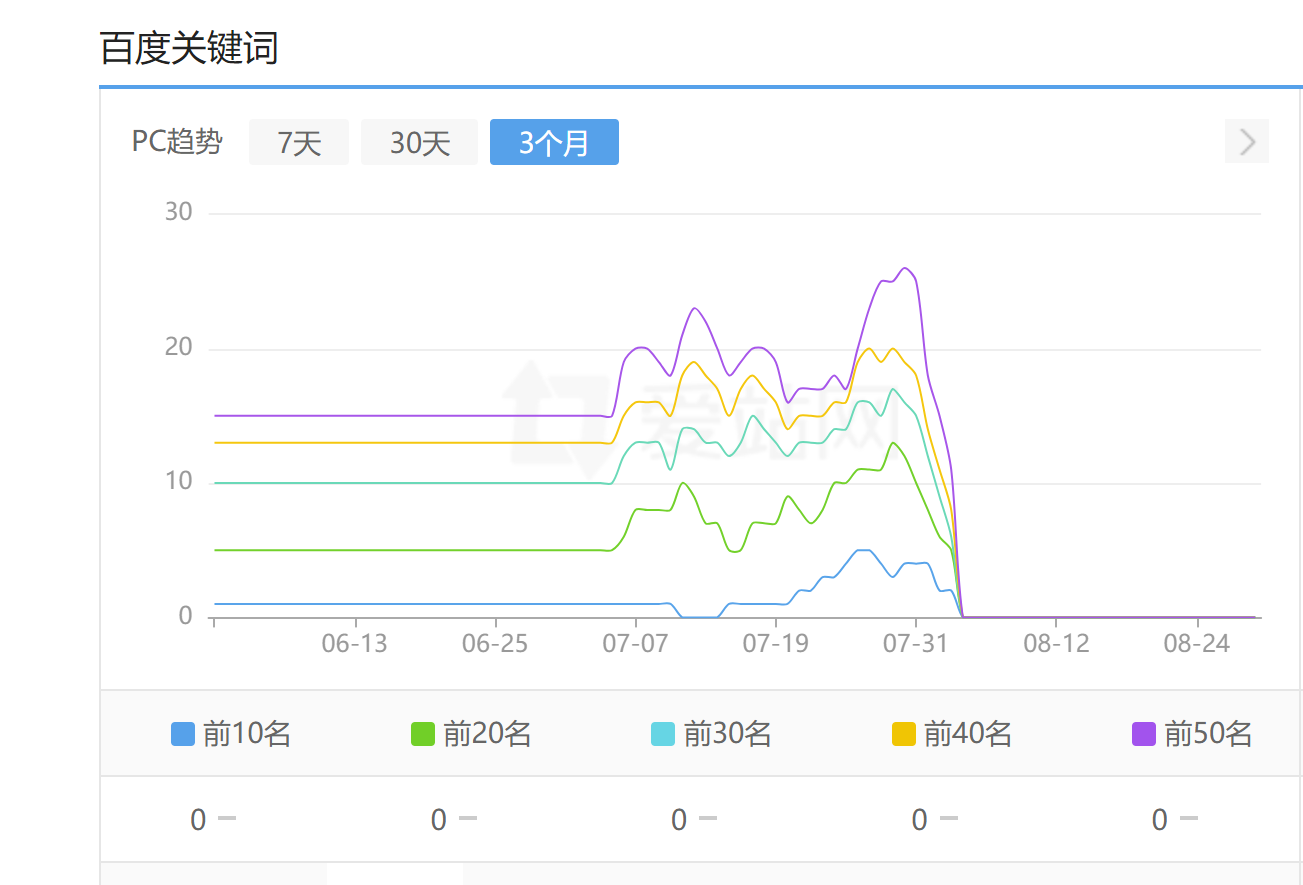This screenshot has width=1303, height=885.
Task: Click the green 前20名 color swatch
Action: pos(423,734)
